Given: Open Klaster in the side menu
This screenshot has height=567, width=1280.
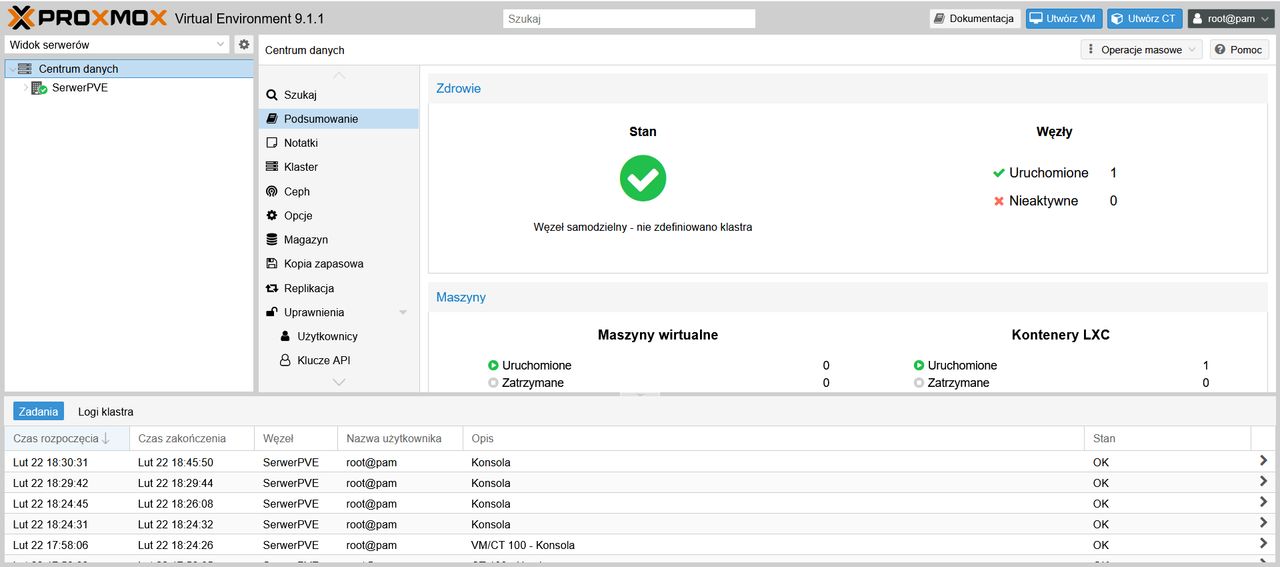Looking at the screenshot, I should [338, 167].
